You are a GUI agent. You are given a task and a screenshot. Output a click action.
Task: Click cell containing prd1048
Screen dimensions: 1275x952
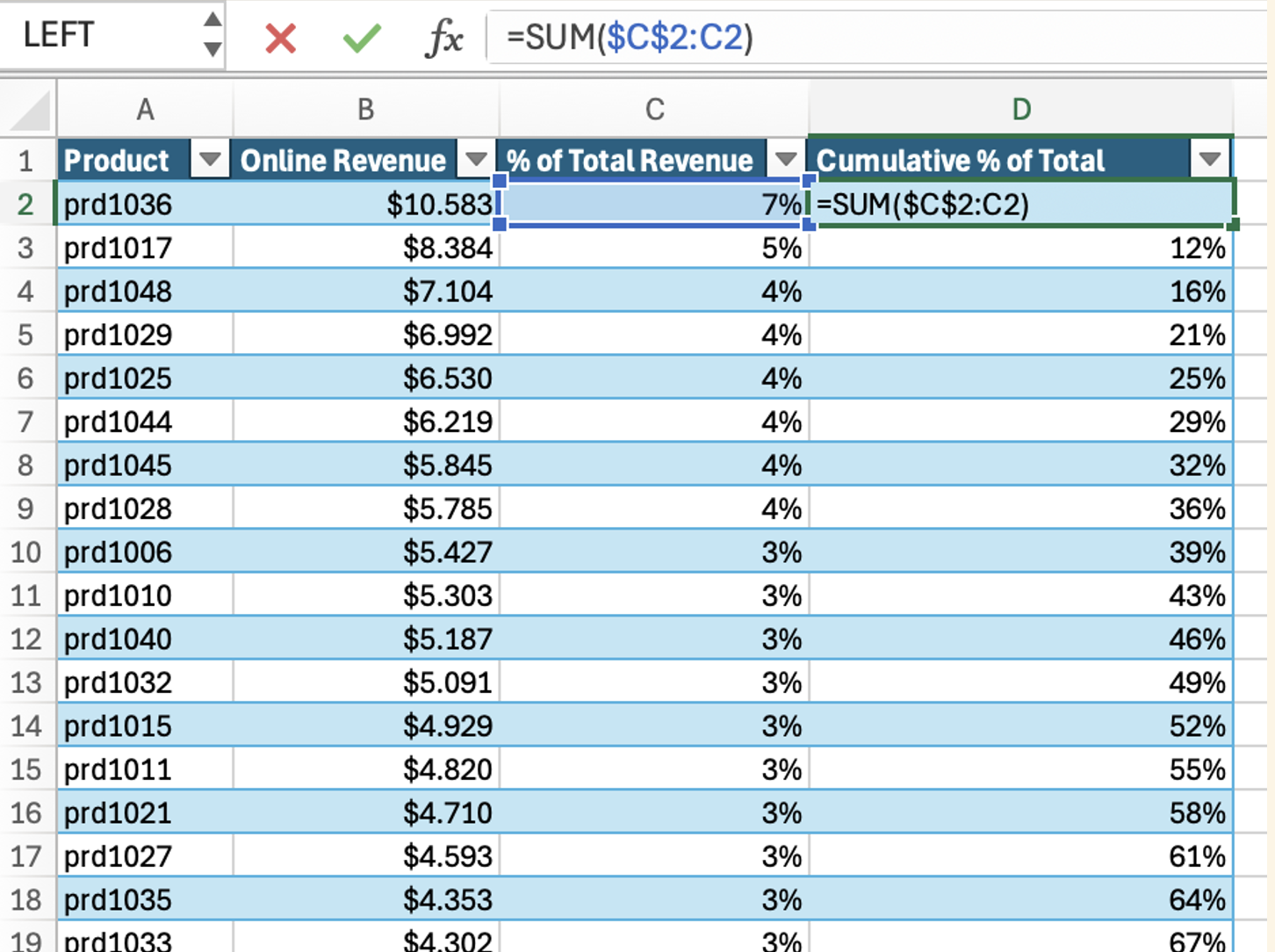tap(145, 292)
